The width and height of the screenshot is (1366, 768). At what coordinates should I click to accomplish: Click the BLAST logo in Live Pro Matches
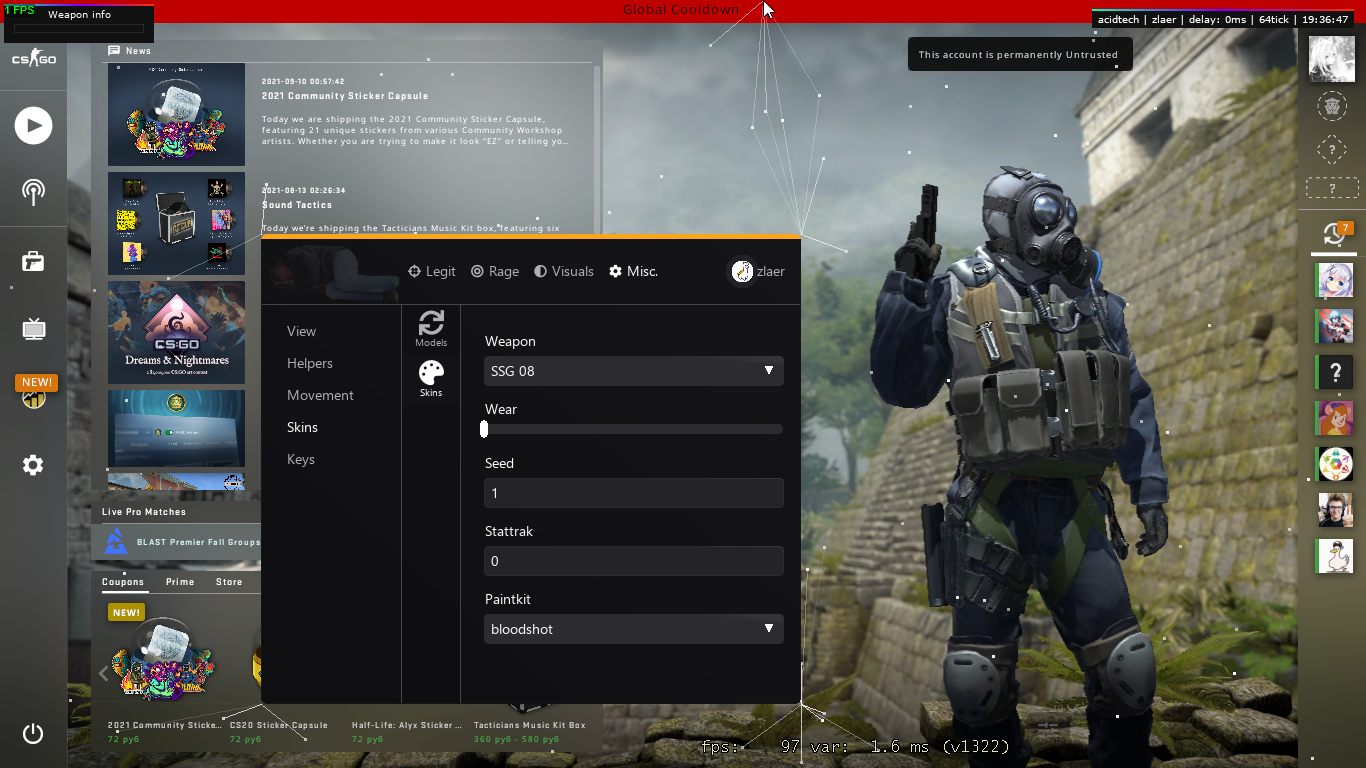(x=117, y=542)
